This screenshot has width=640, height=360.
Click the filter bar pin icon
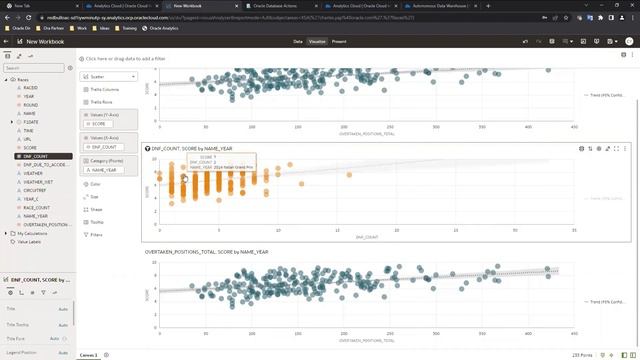click(x=623, y=55)
